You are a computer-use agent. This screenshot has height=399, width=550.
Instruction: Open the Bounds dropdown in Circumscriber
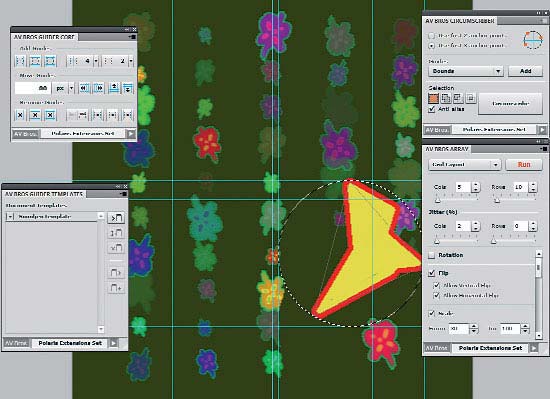pyautogui.click(x=466, y=71)
